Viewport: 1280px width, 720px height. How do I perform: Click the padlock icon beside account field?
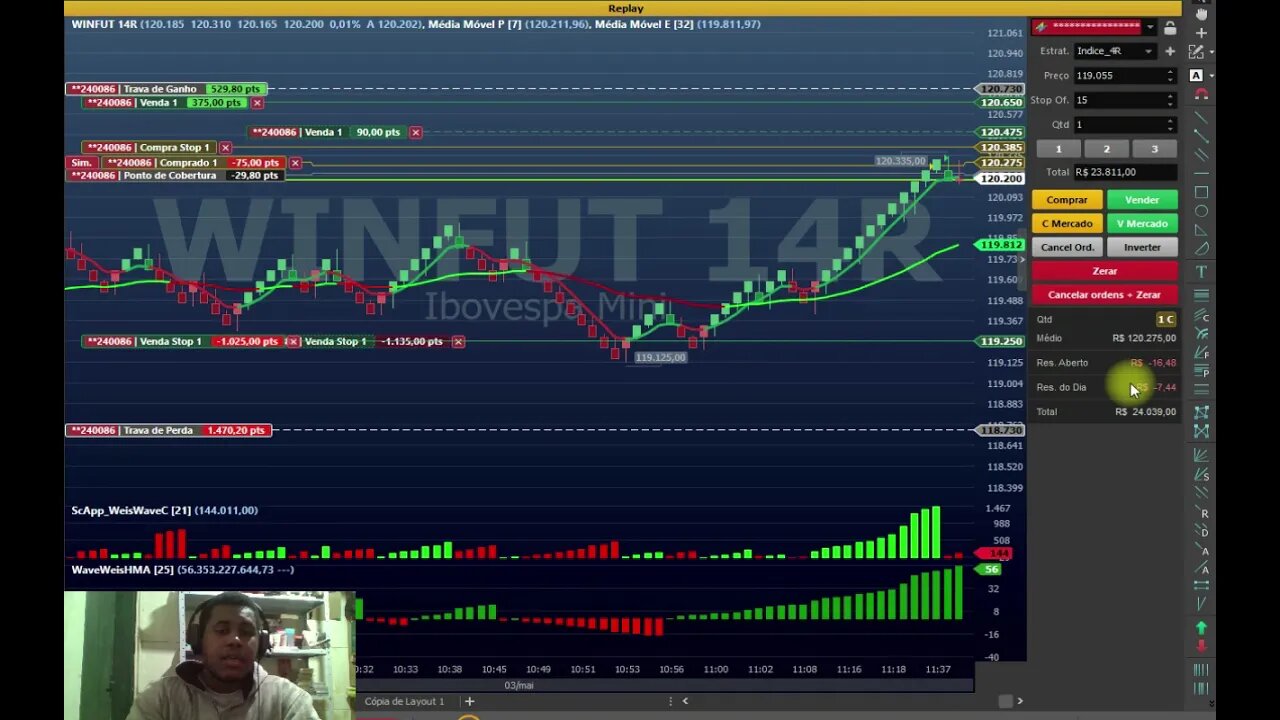click(x=1170, y=27)
